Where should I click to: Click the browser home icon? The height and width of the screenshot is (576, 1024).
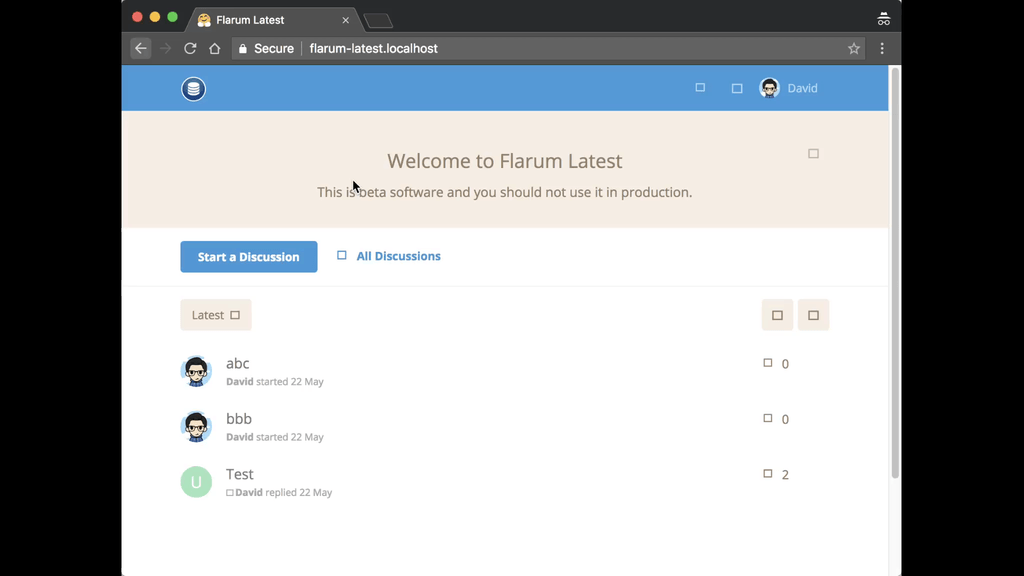coord(214,48)
